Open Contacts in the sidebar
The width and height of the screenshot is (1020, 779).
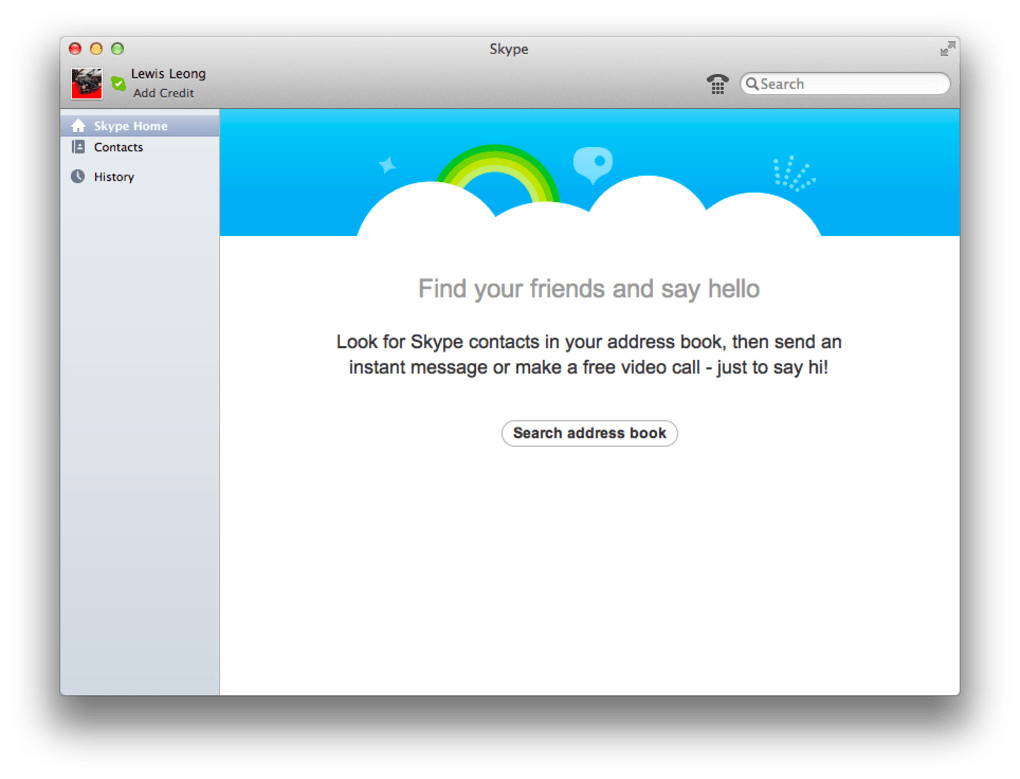coord(140,147)
